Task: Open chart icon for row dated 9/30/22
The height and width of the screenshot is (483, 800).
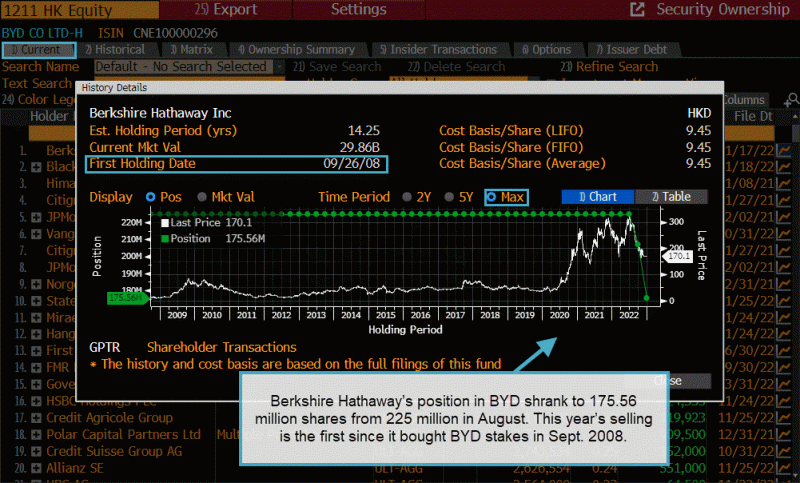Action: pyautogui.click(x=784, y=368)
